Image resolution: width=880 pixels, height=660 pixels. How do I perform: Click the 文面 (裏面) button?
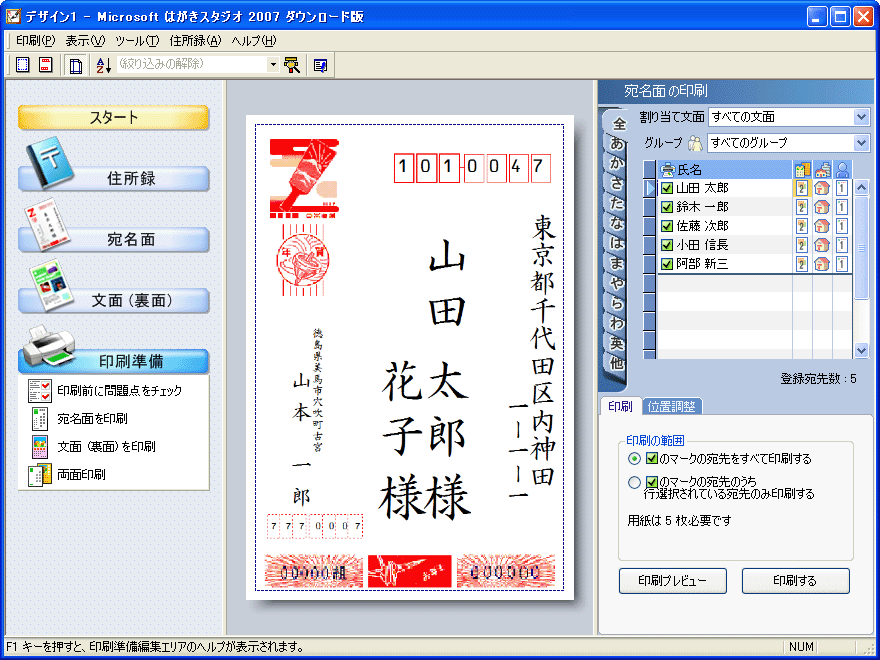pos(113,301)
